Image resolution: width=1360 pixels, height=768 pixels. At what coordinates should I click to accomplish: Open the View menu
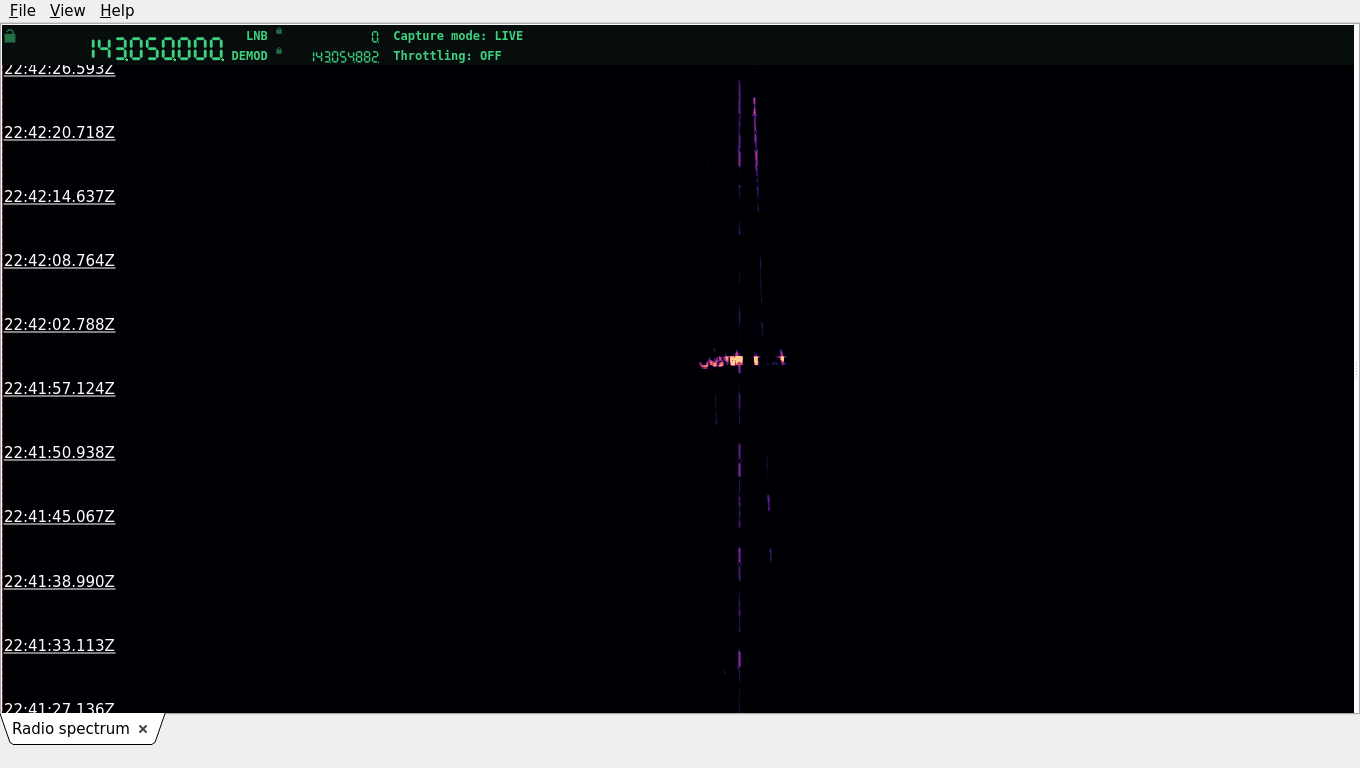[x=67, y=10]
